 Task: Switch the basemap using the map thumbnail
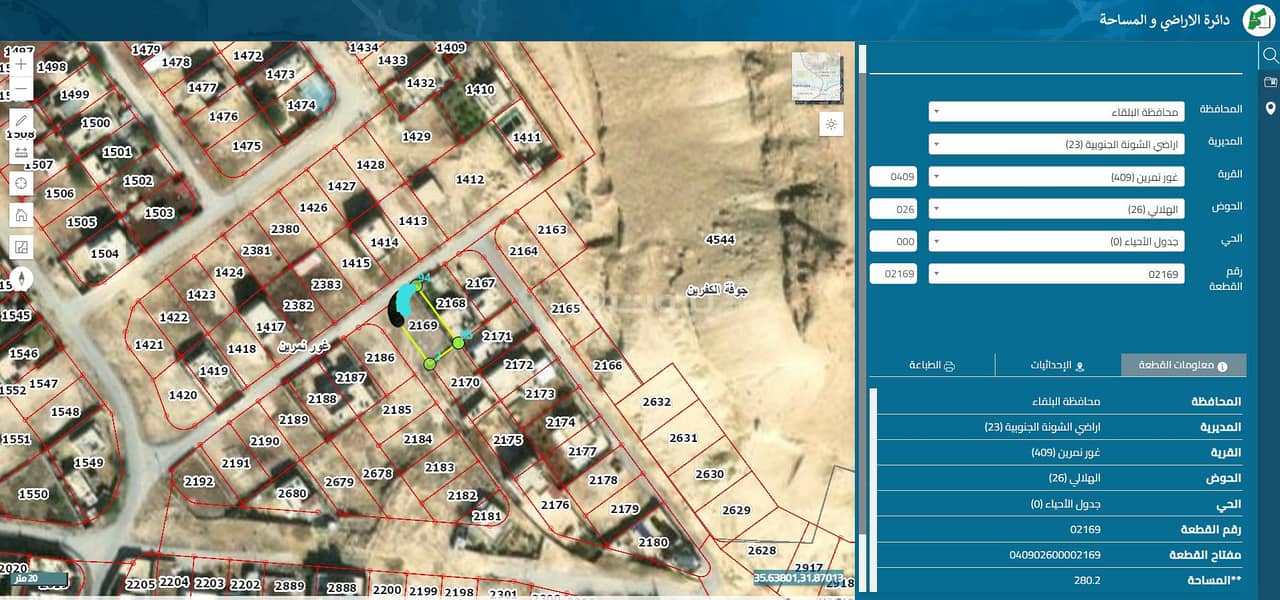[817, 76]
